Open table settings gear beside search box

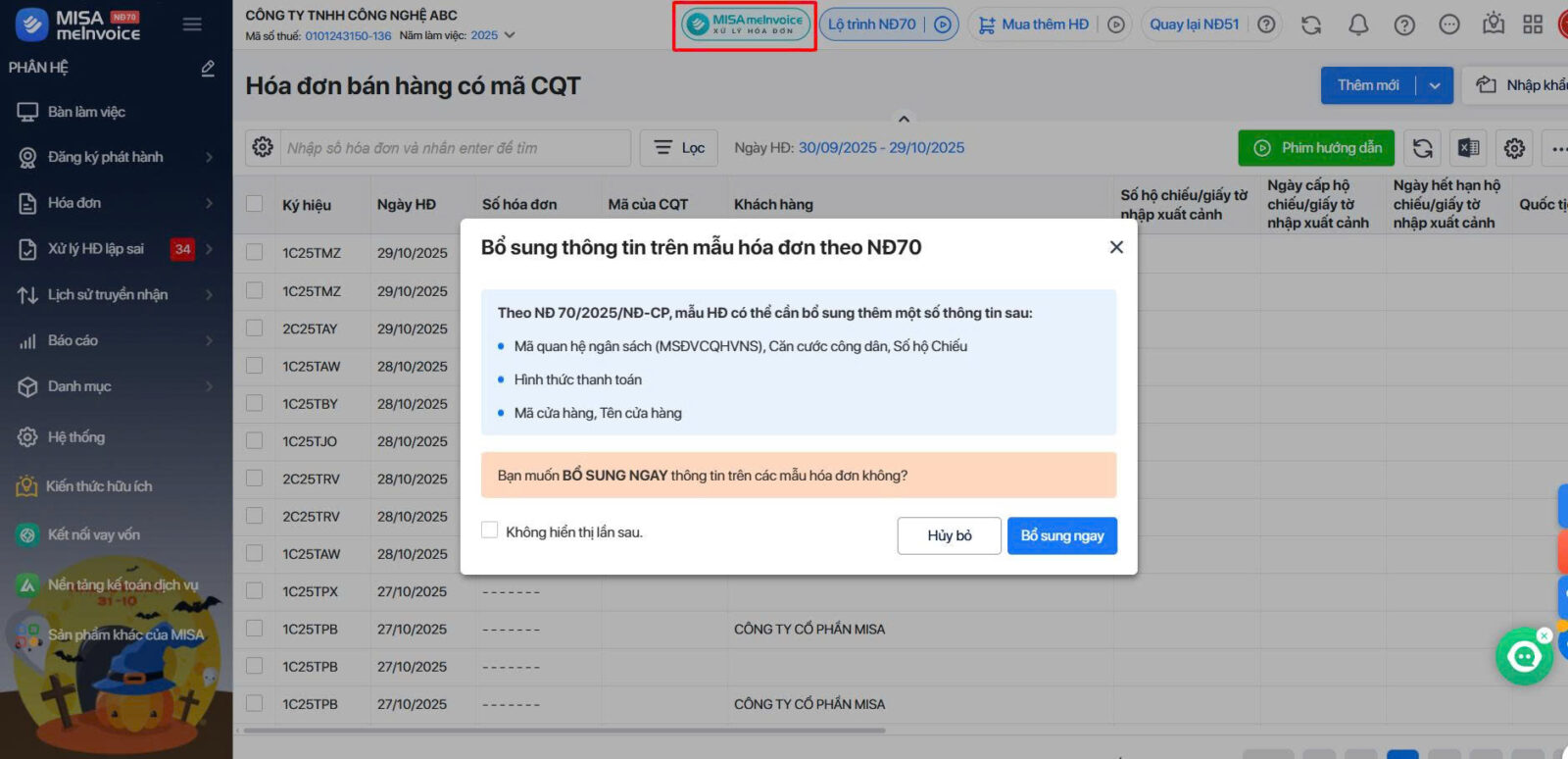(x=263, y=147)
